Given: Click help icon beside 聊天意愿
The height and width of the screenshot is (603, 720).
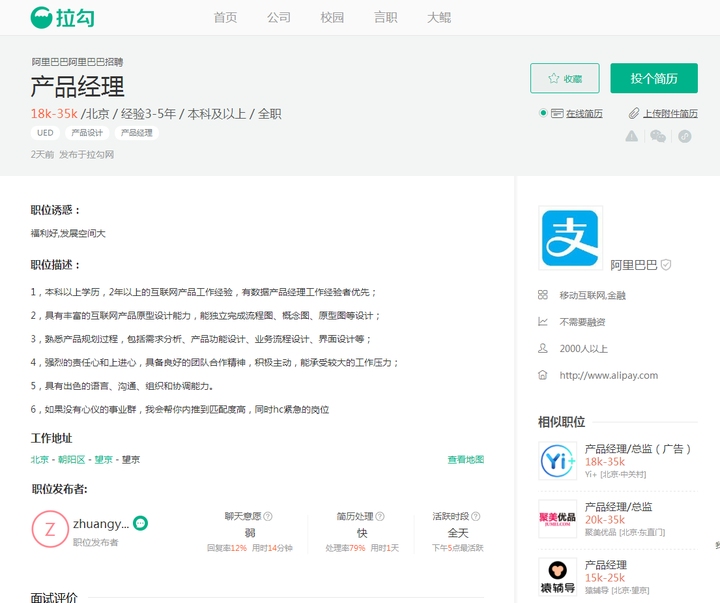Looking at the screenshot, I should (x=268, y=516).
